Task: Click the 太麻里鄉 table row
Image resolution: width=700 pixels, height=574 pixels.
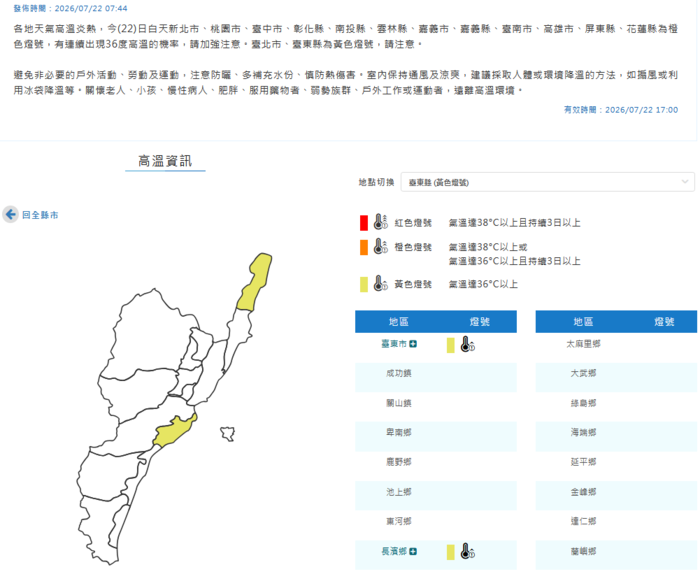Action: (616, 348)
